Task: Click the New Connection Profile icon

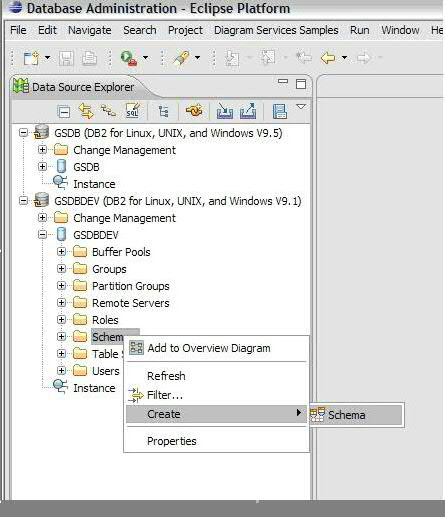Action: (x=108, y=111)
